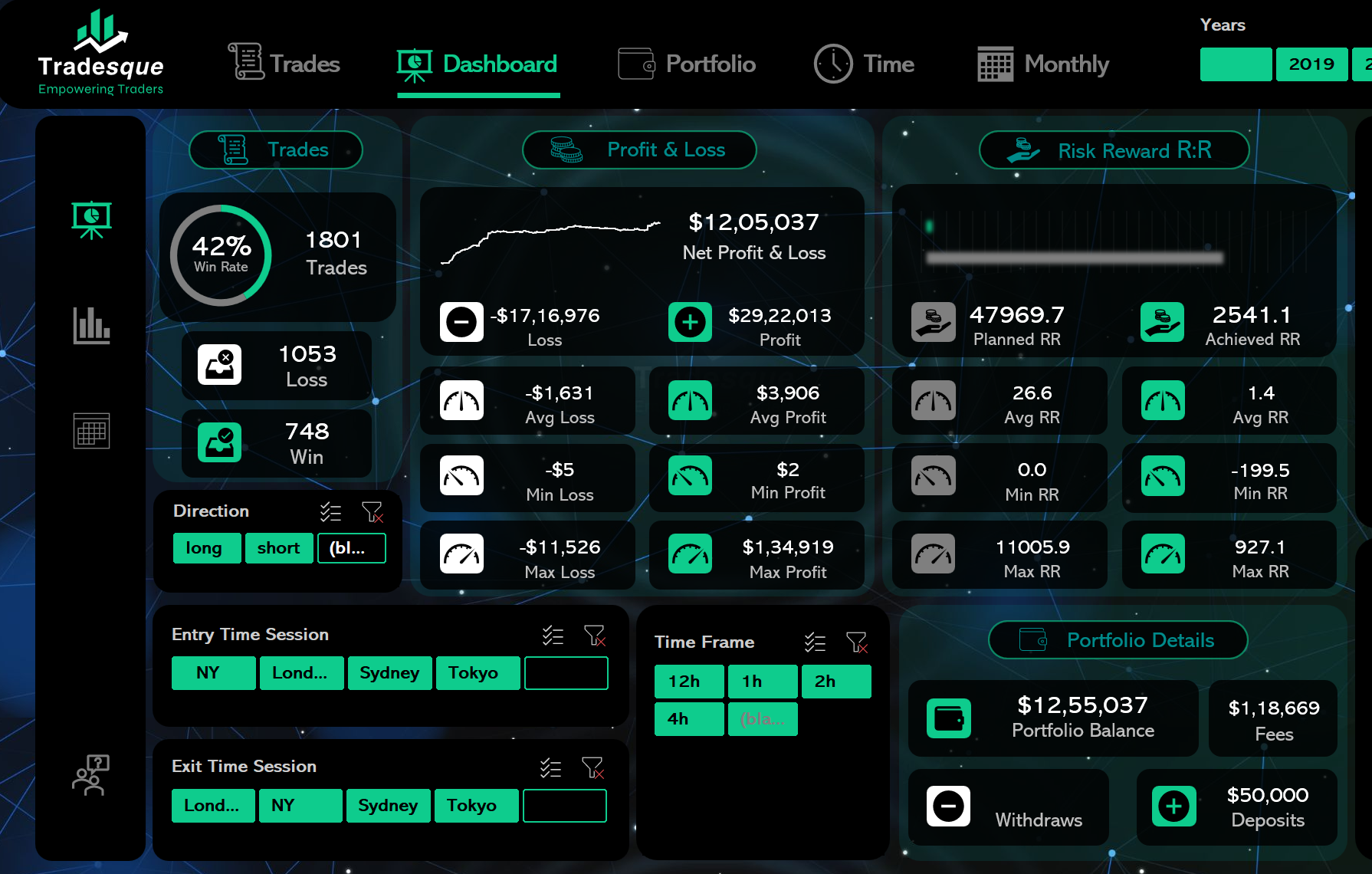
Task: Open the Trades navigation tab
Action: coord(284,63)
